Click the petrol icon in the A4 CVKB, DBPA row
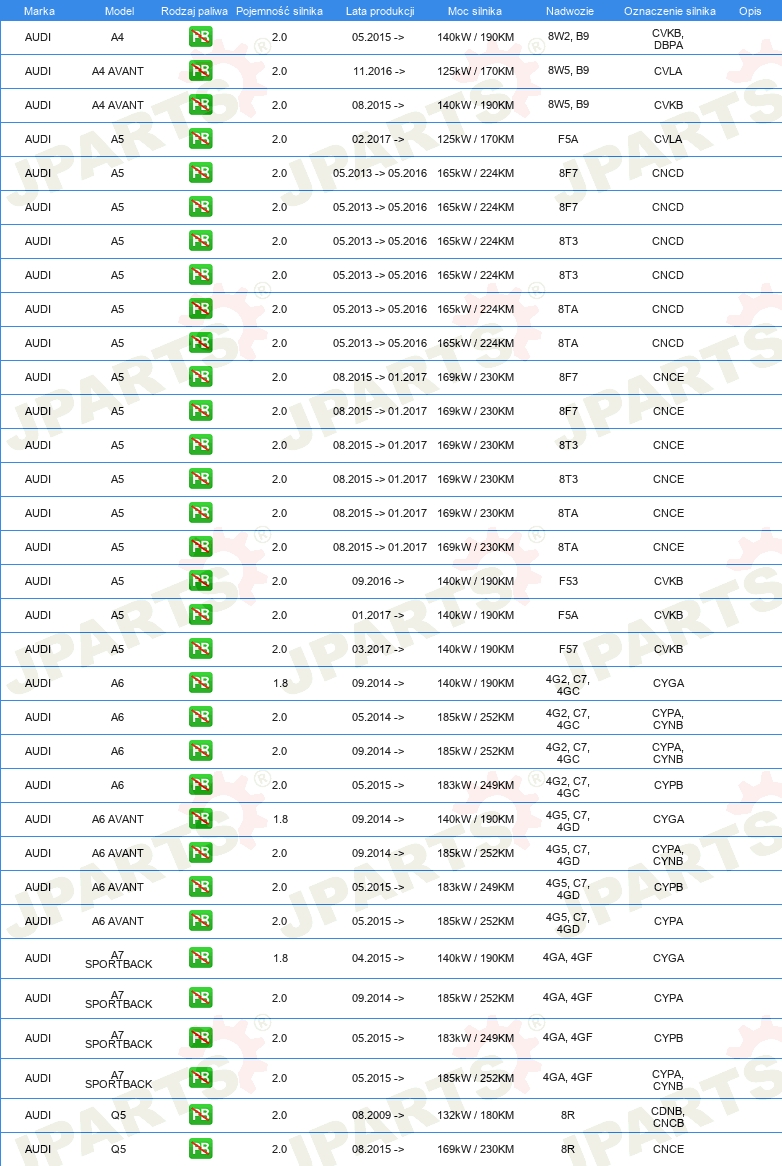The width and height of the screenshot is (782, 1166). 201,36
